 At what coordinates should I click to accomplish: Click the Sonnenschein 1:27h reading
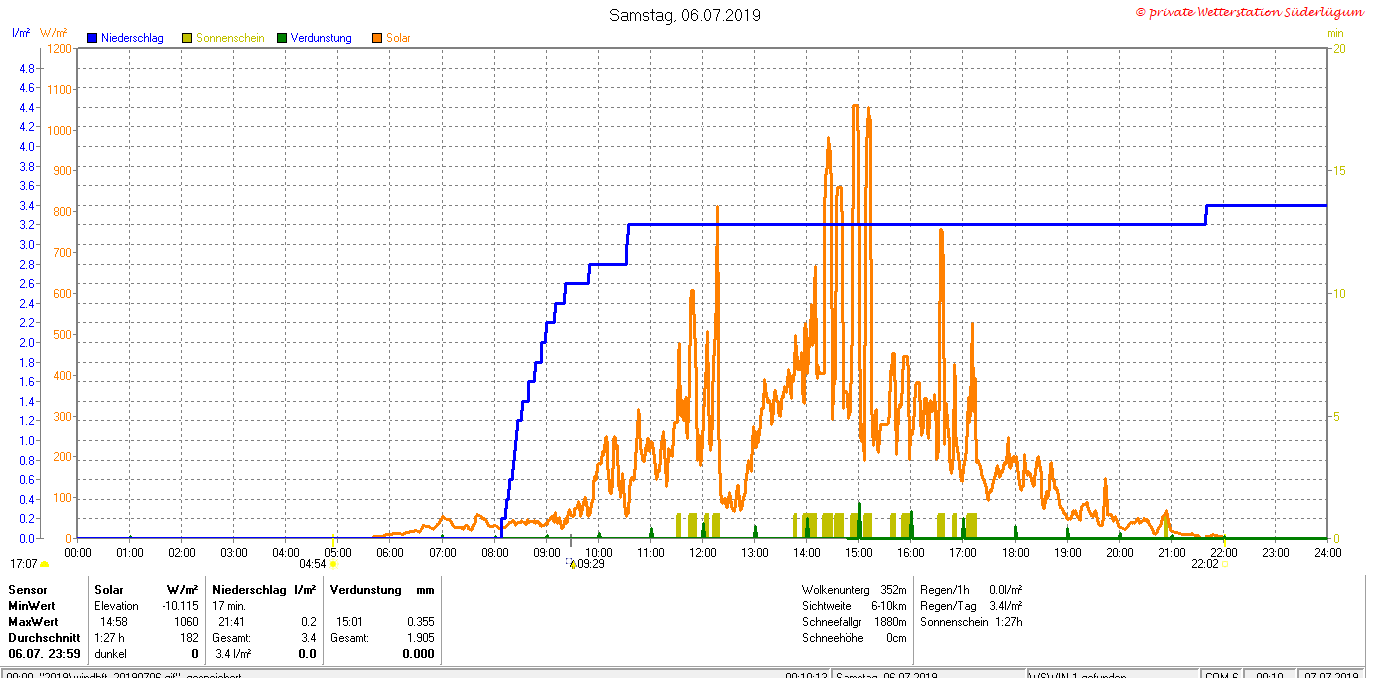[x=970, y=622]
